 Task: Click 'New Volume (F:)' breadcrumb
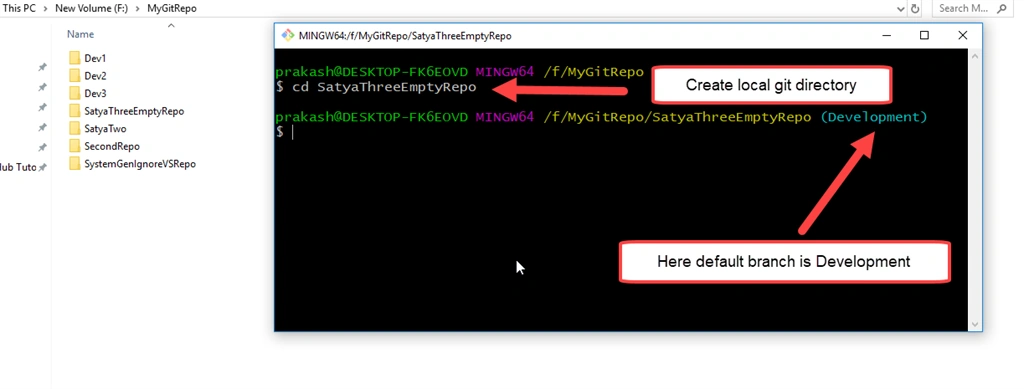pyautogui.click(x=92, y=8)
